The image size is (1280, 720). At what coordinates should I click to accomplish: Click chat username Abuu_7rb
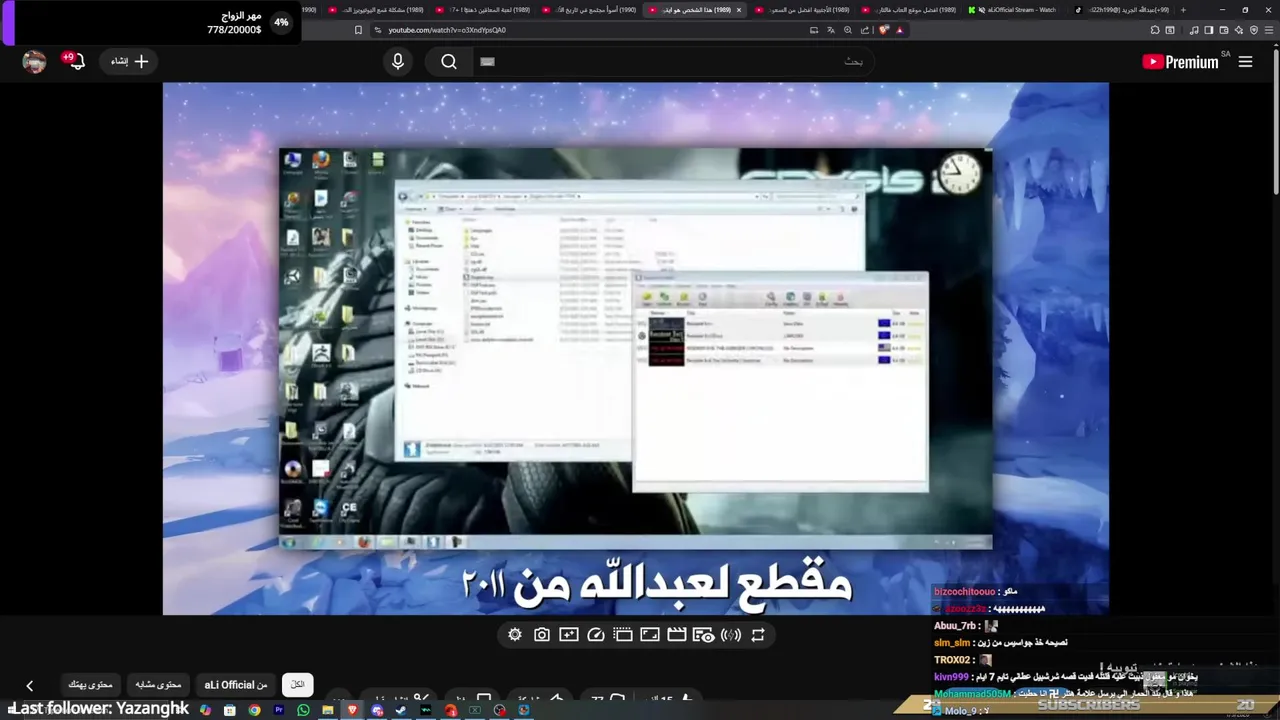coord(956,626)
